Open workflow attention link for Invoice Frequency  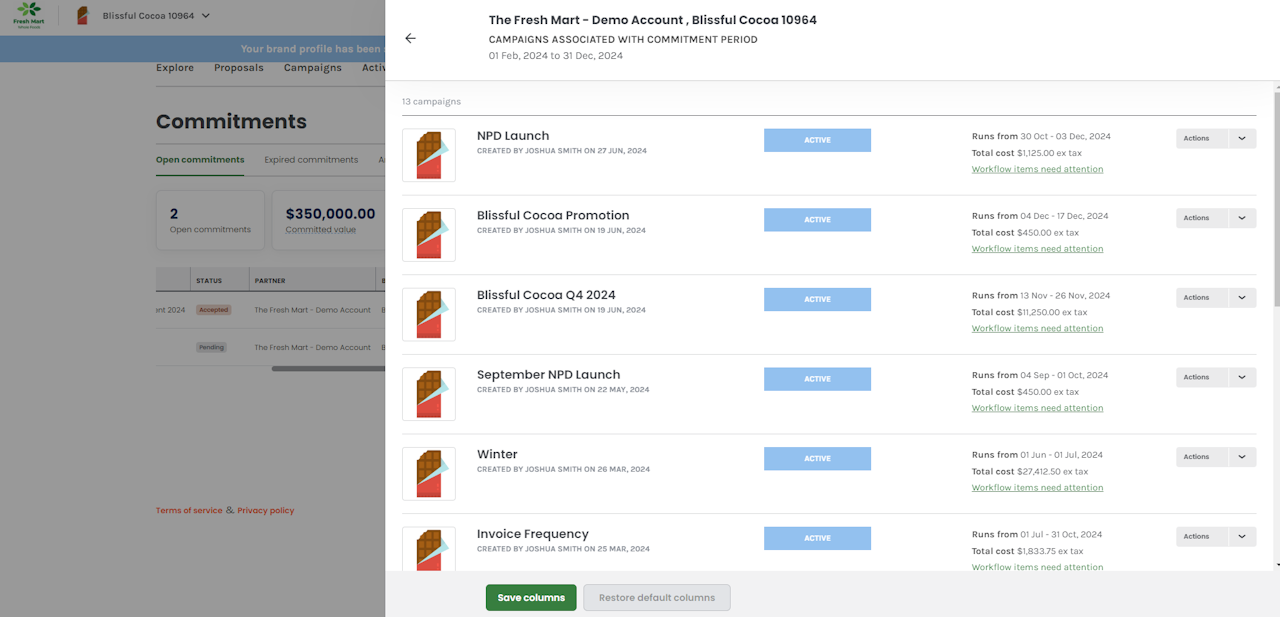tap(1037, 567)
